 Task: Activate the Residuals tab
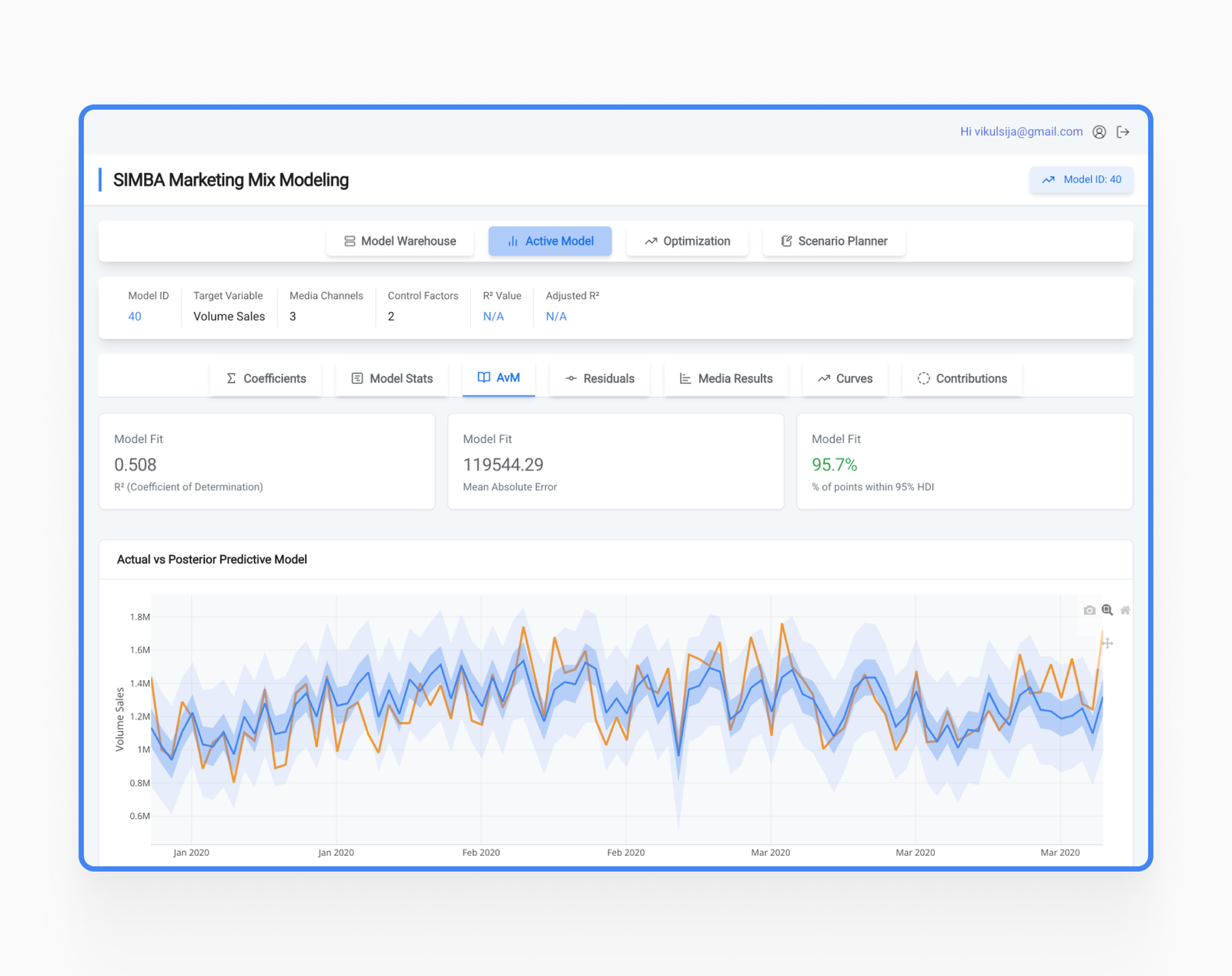[600, 378]
